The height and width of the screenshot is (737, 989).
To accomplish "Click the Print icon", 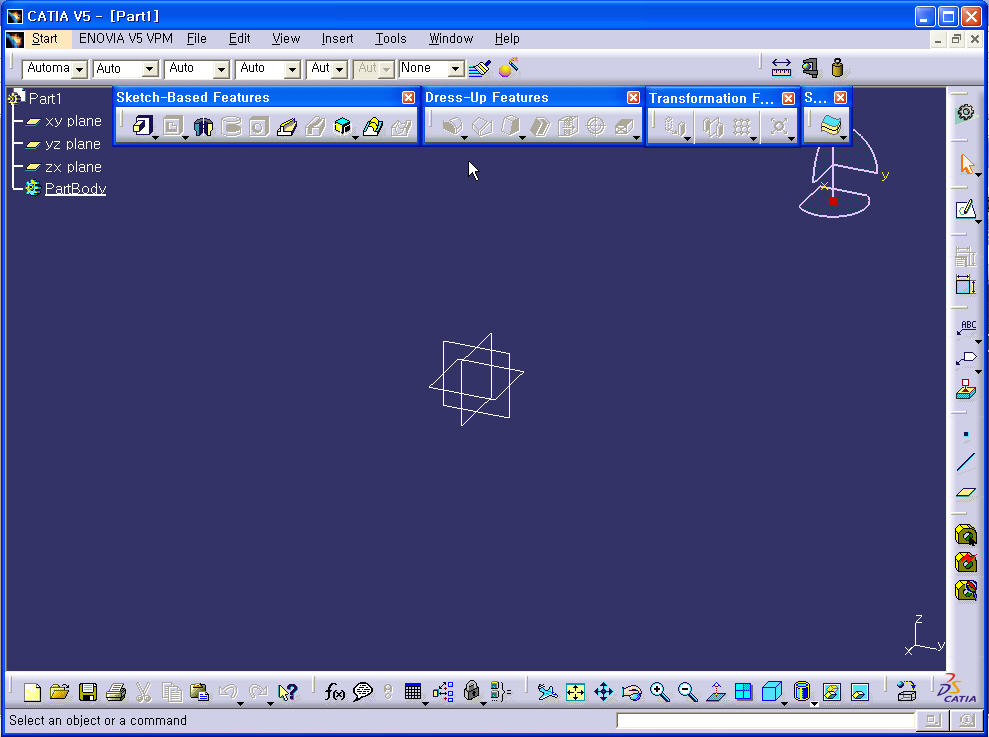I will tap(116, 692).
